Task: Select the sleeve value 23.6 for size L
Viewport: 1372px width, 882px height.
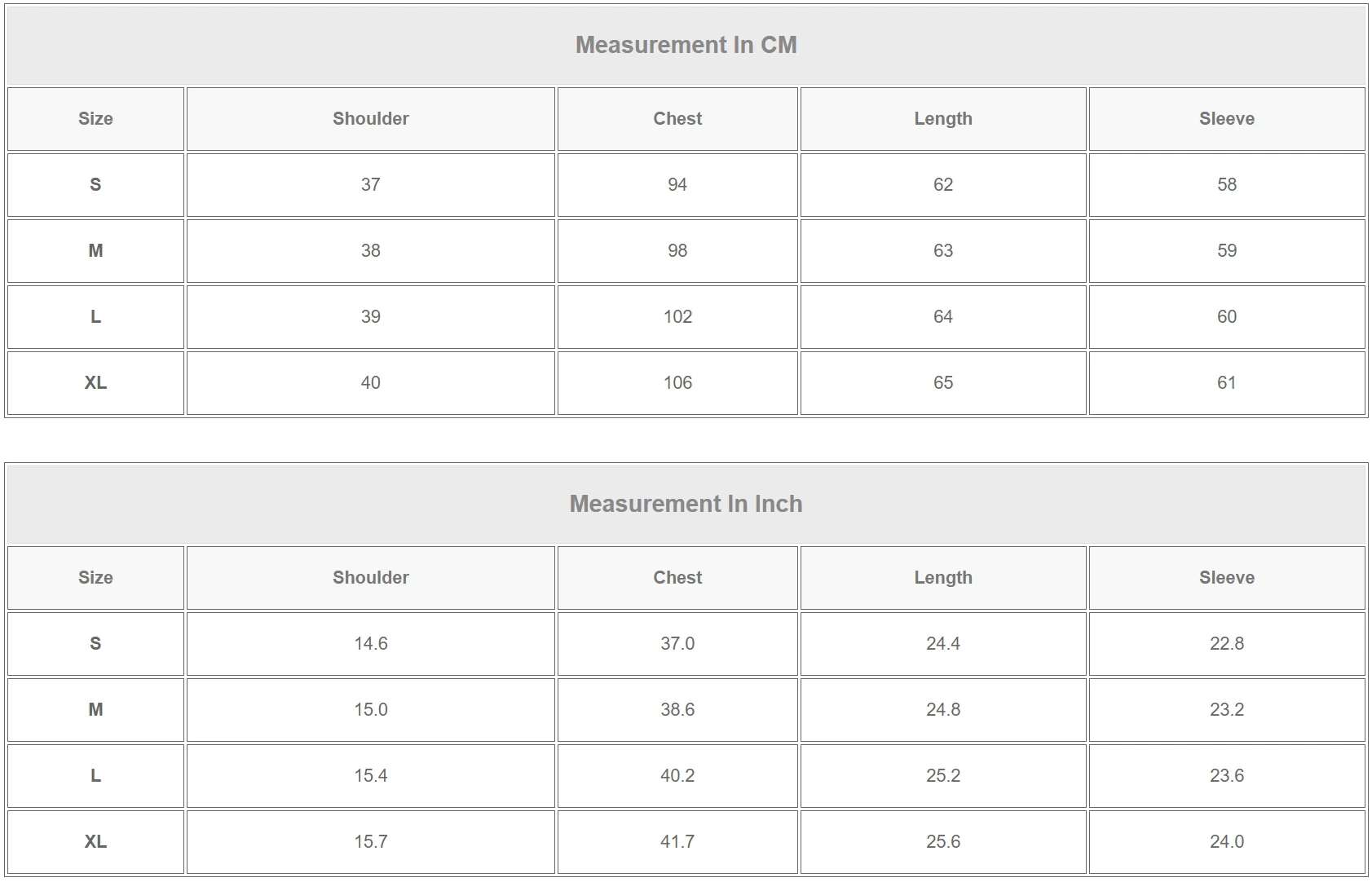Action: [1226, 776]
